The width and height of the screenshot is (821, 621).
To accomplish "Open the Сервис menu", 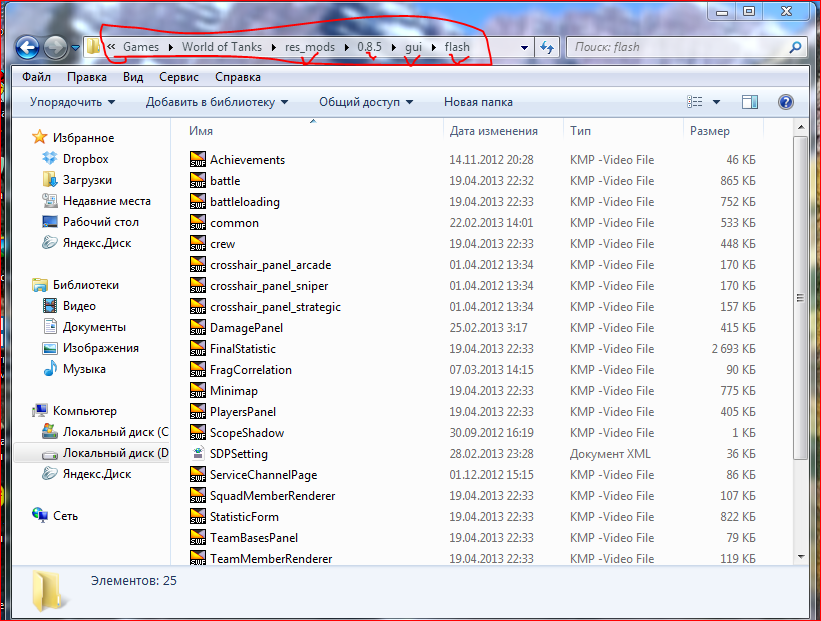I will [x=179, y=77].
